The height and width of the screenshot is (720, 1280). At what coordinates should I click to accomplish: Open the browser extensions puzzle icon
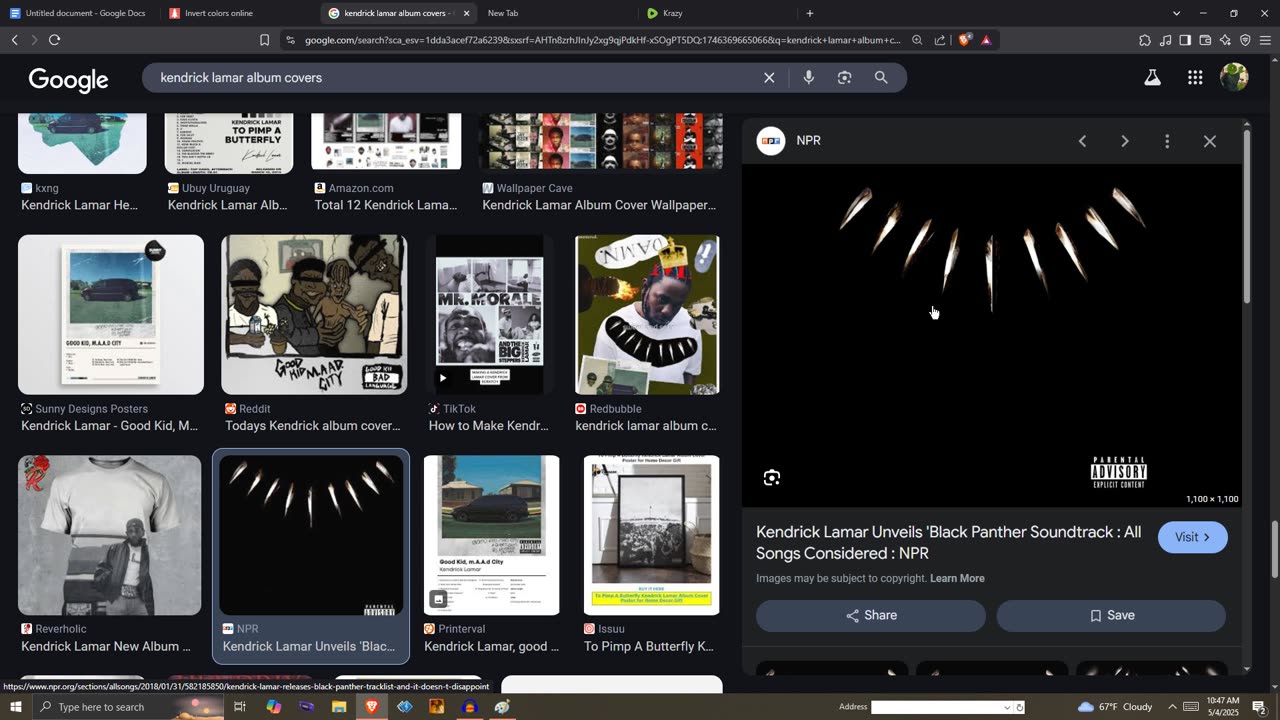point(1145,40)
